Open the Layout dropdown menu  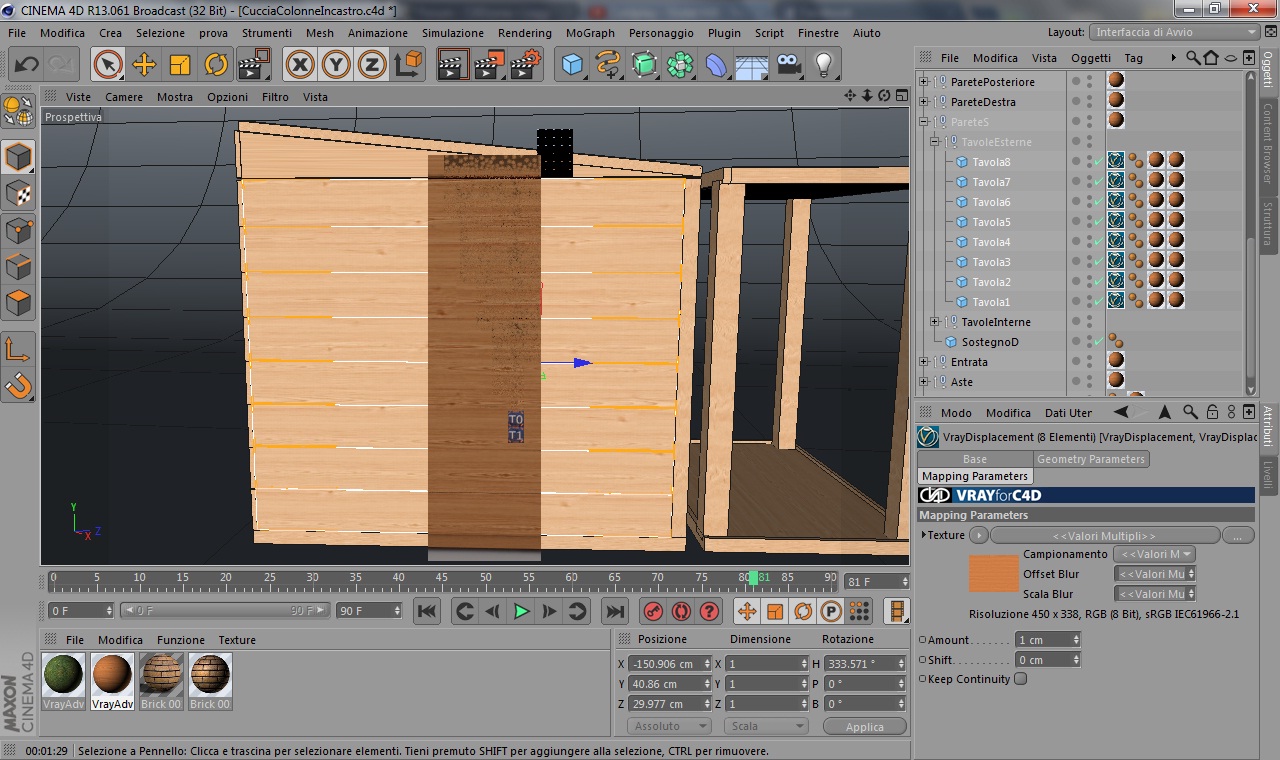click(1175, 32)
